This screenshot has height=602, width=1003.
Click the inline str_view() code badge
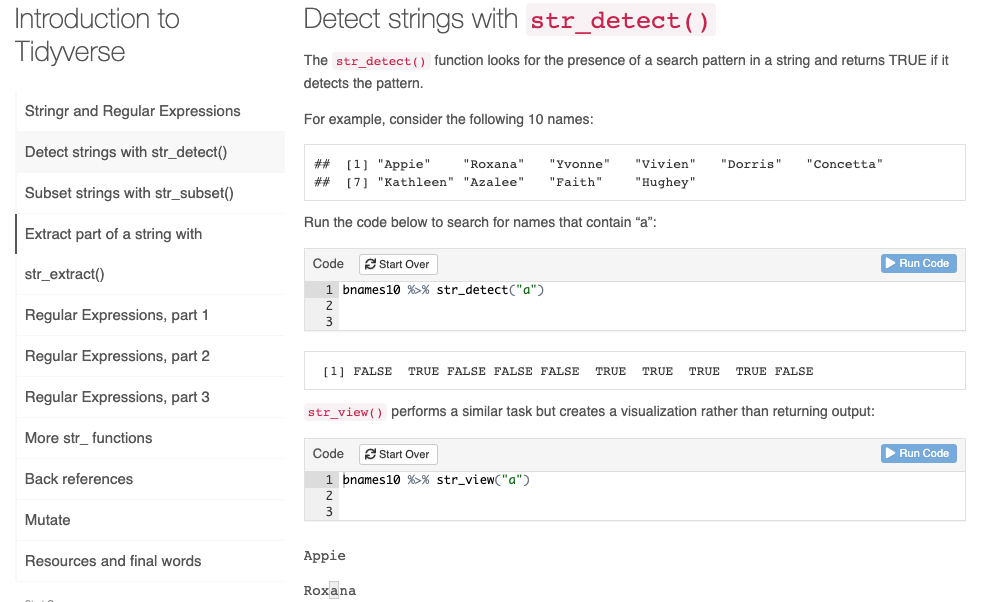(x=344, y=413)
